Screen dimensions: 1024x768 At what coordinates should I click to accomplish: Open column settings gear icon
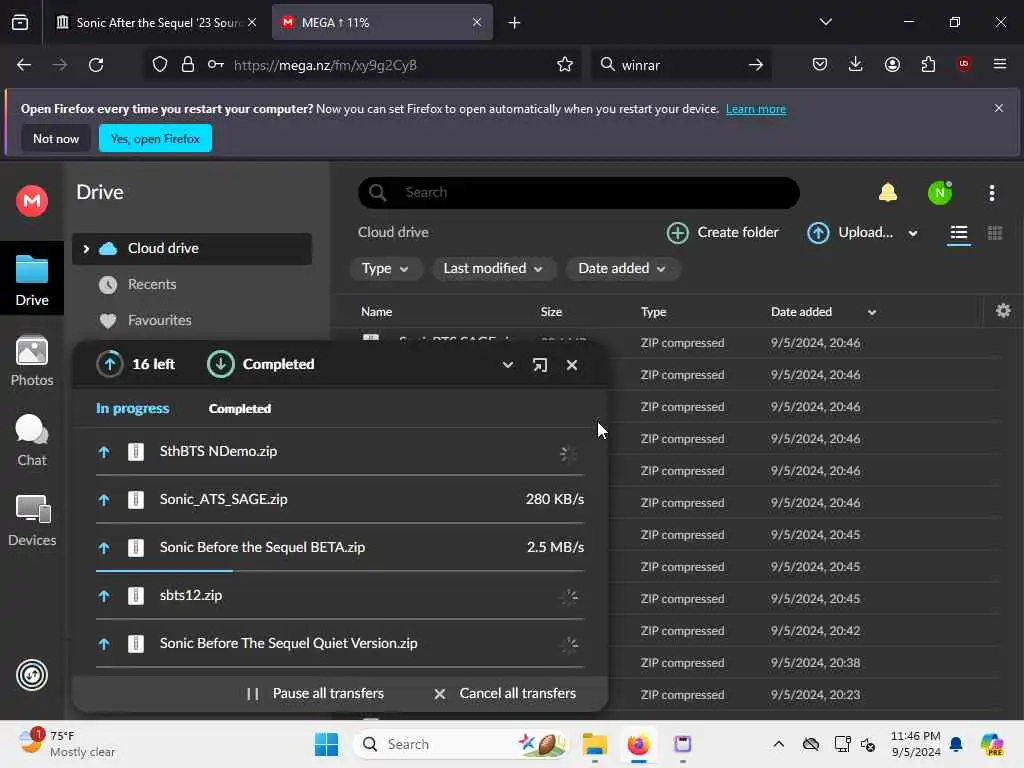pos(1003,311)
